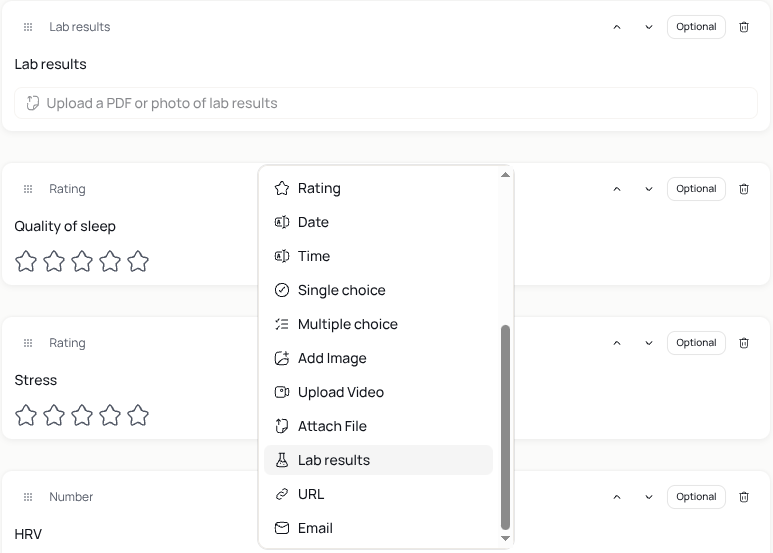Move the Lab results field down
This screenshot has width=773, height=553.
tap(649, 27)
